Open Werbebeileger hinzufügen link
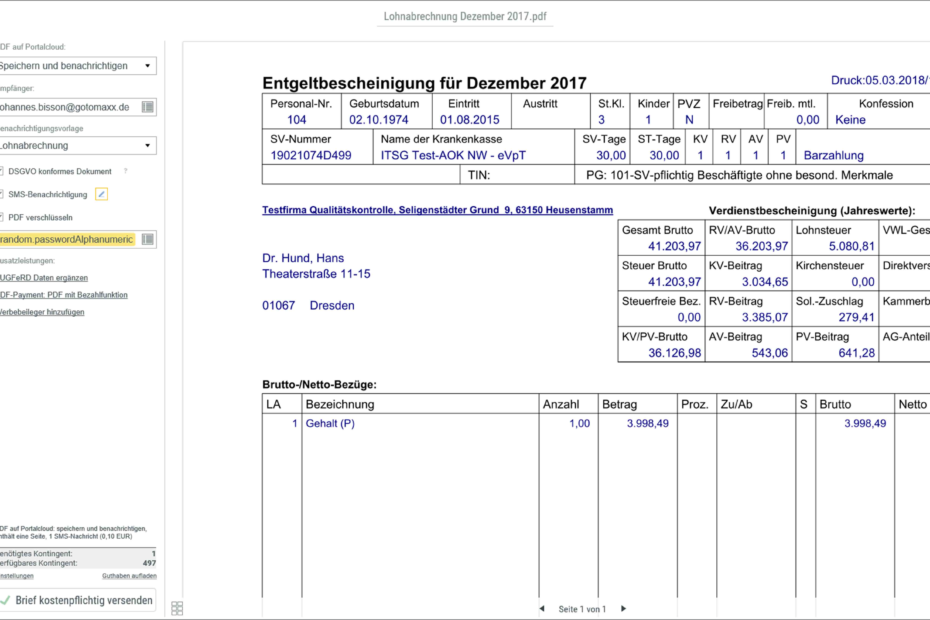Screen dimensions: 930x620 [x=42, y=312]
